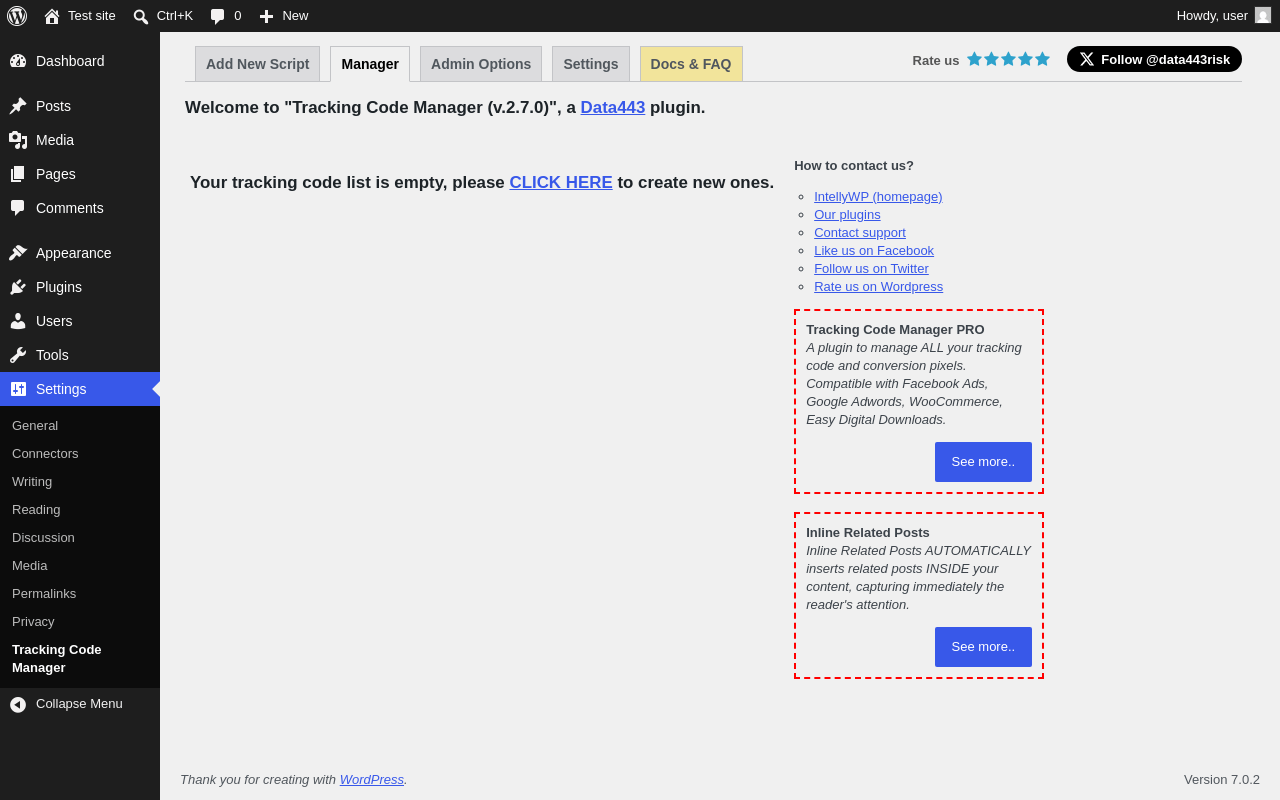The height and width of the screenshot is (800, 1280).
Task: Open the WordPress footer link
Action: [x=372, y=780]
